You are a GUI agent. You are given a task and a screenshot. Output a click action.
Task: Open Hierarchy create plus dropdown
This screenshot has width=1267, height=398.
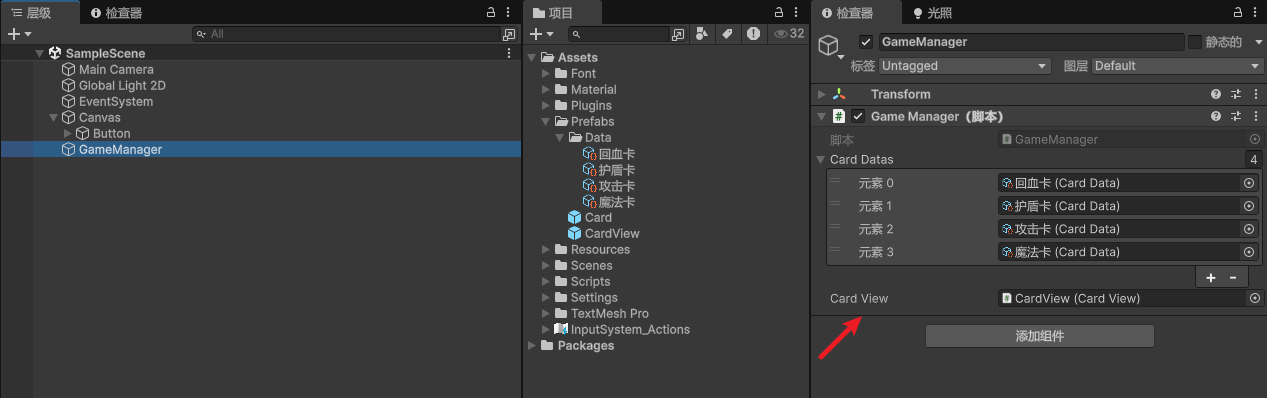point(20,34)
